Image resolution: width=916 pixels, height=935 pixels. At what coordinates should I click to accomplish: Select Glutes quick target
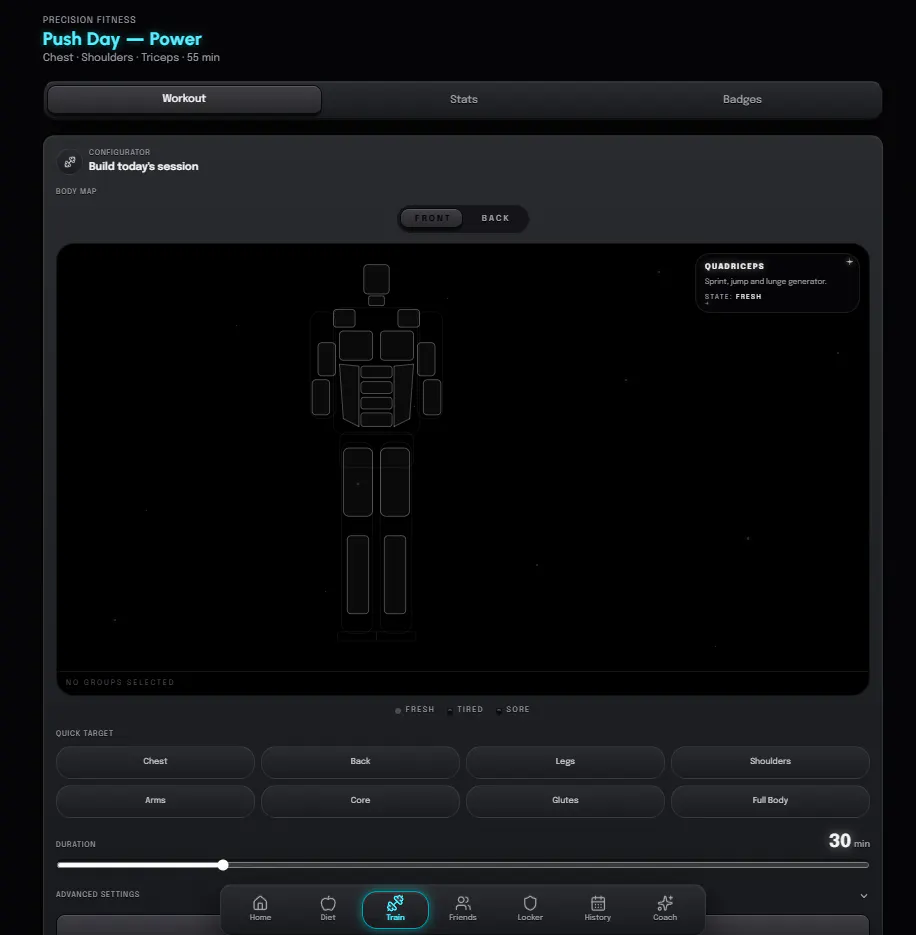(565, 800)
